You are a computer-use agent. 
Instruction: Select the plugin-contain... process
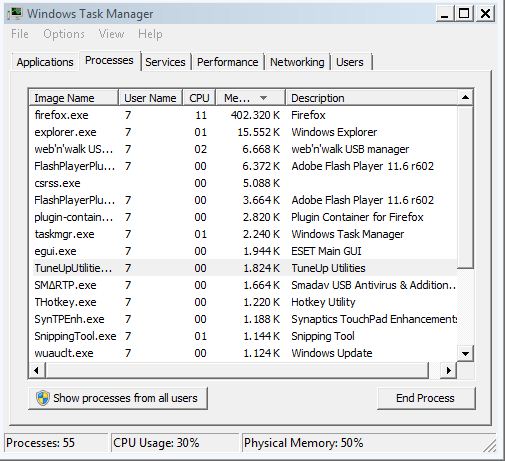tap(243, 217)
